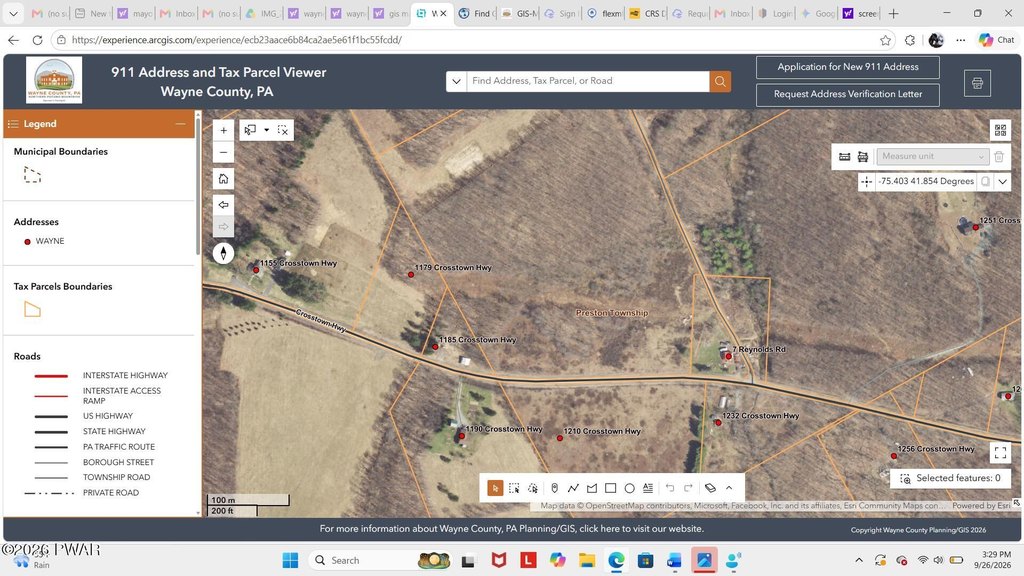This screenshot has height=576, width=1024.
Task: Choose the measure distance ruler tool
Action: coord(844,157)
